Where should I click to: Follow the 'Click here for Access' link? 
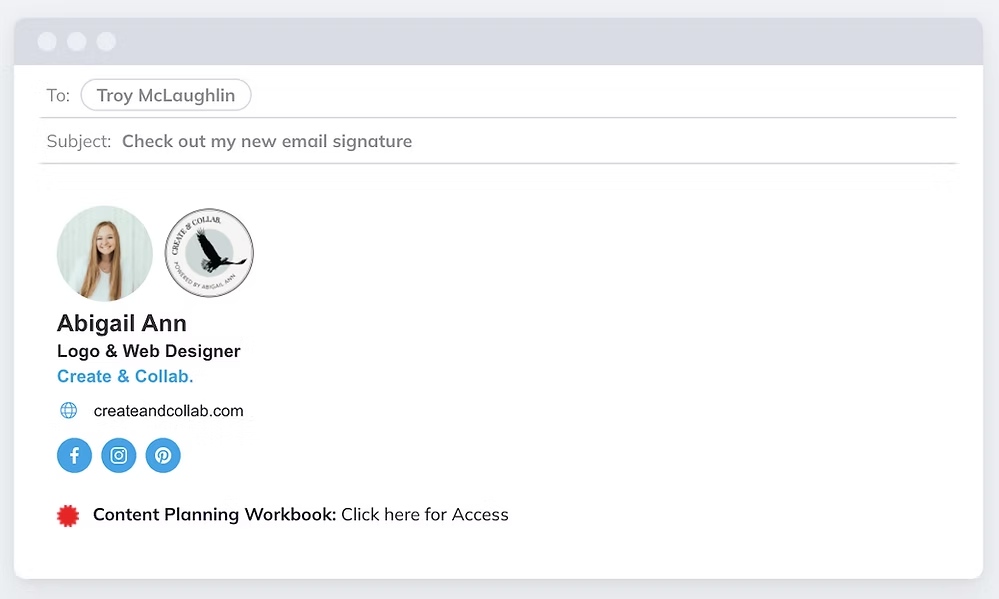424,514
